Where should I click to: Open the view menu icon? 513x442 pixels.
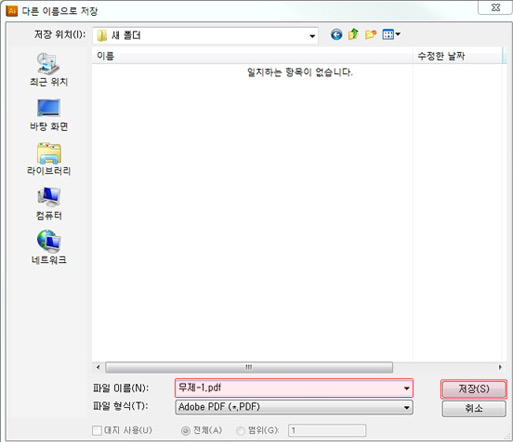pos(391,35)
